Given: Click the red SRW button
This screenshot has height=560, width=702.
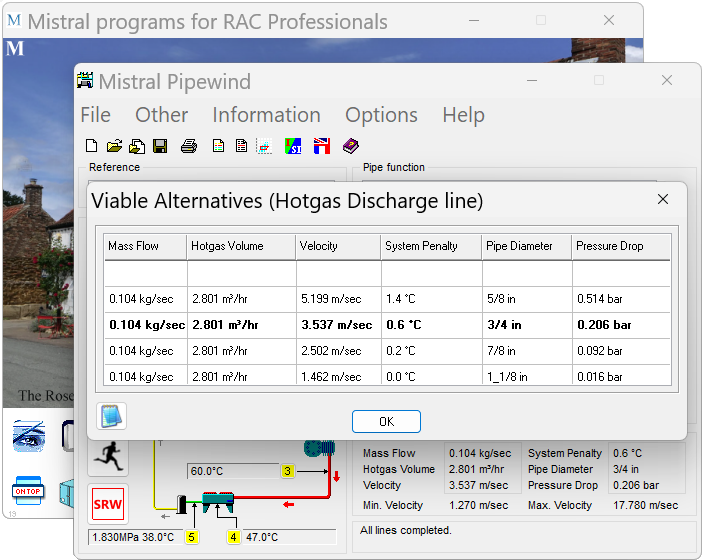Looking at the screenshot, I should tap(108, 504).
